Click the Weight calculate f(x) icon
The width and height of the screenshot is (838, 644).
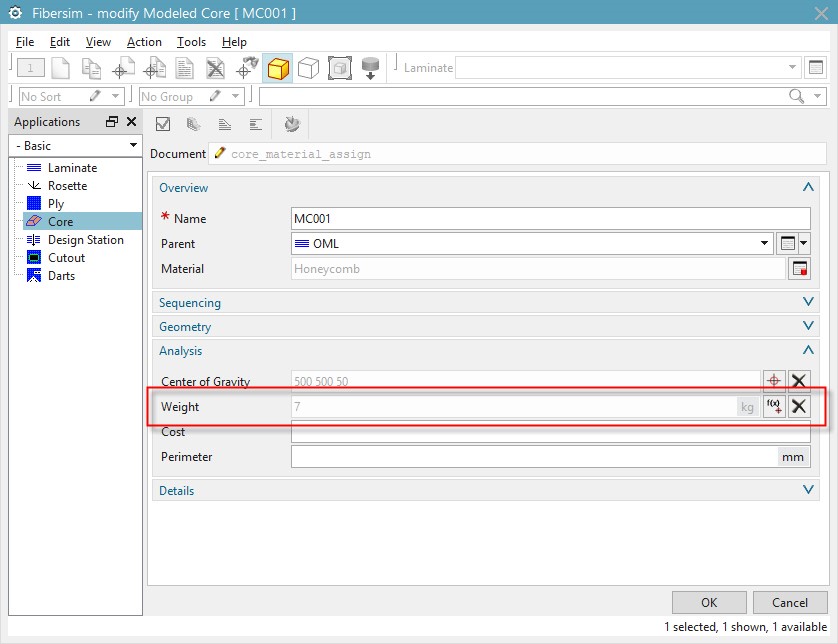coord(774,406)
